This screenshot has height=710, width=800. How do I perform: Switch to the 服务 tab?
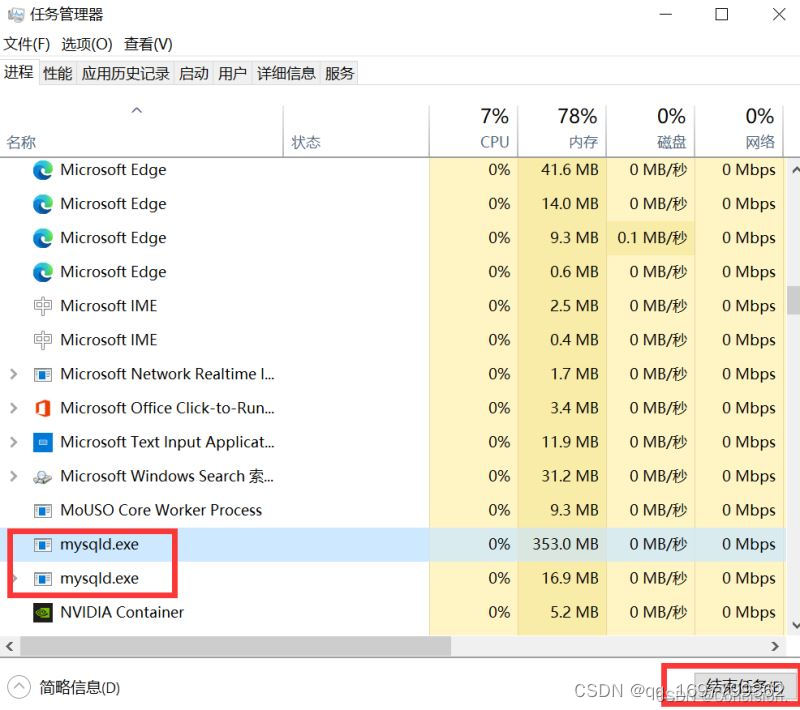(339, 73)
